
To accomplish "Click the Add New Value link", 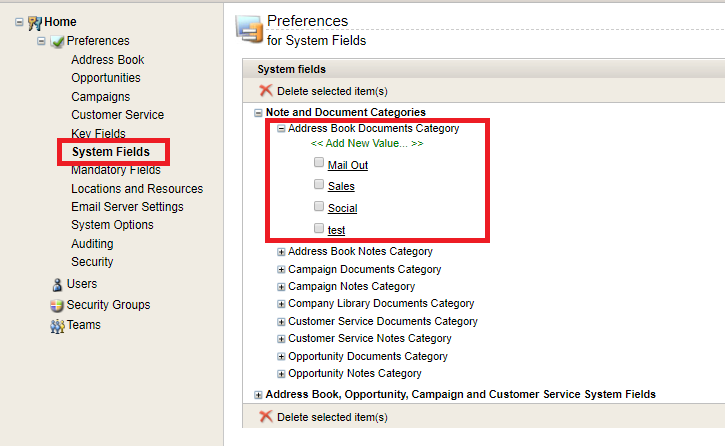I will [x=367, y=143].
